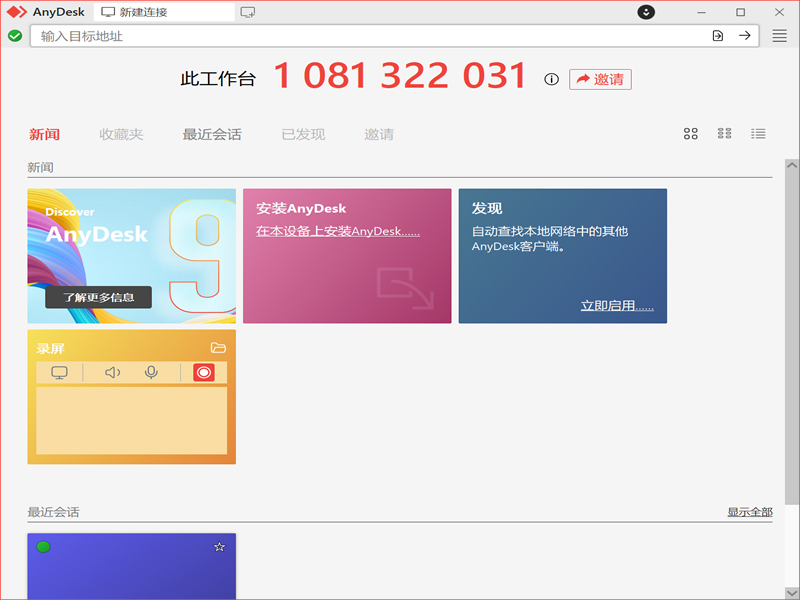
Task: Open the hamburger main menu
Action: [x=779, y=36]
